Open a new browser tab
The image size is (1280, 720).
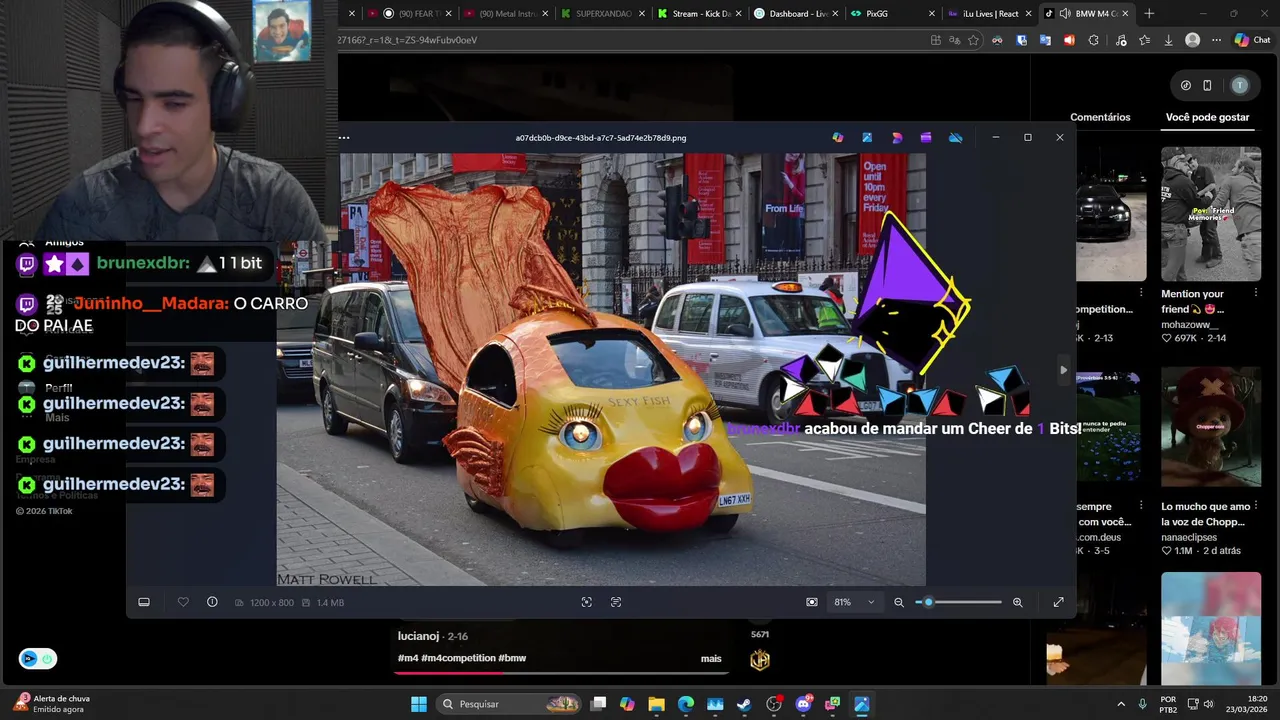[1149, 14]
